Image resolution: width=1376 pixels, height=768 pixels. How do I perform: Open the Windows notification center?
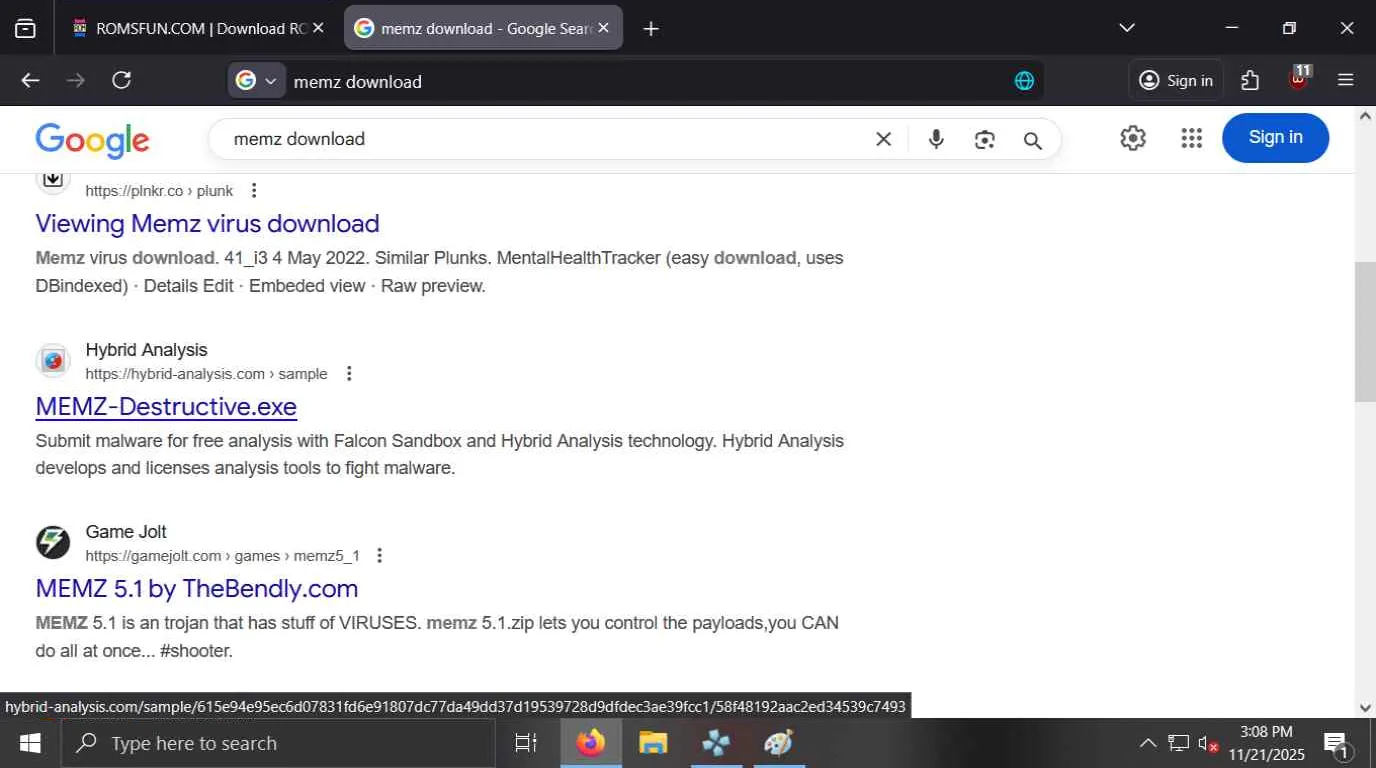(1337, 743)
